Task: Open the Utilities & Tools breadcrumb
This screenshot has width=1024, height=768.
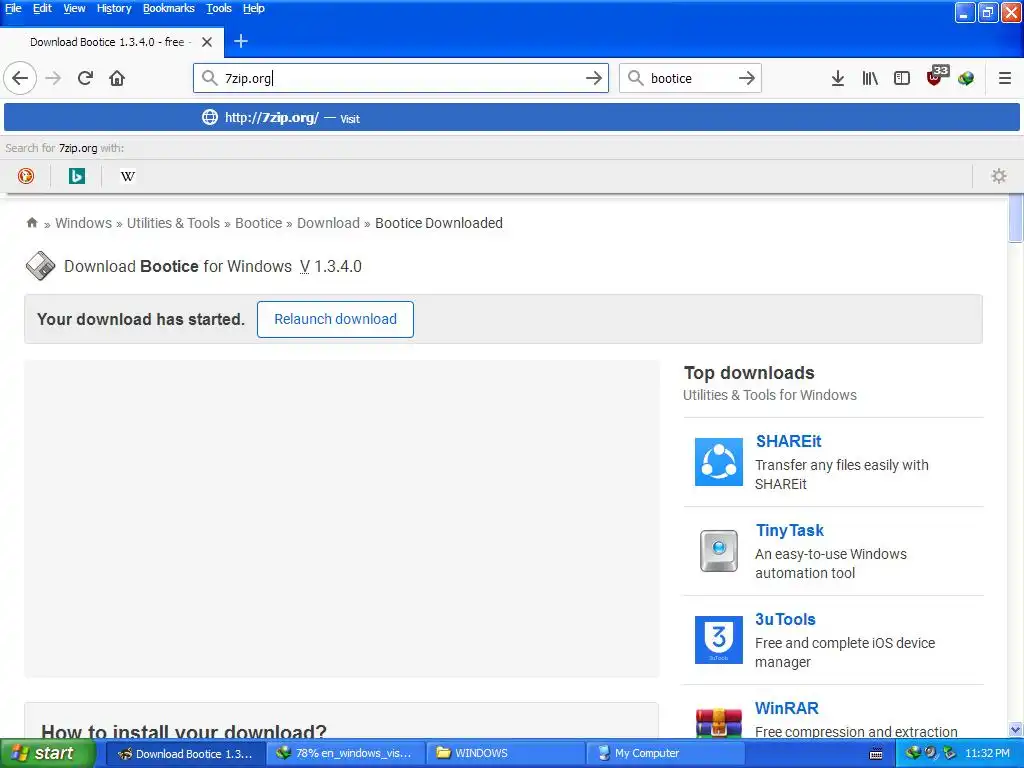Action: point(173,223)
